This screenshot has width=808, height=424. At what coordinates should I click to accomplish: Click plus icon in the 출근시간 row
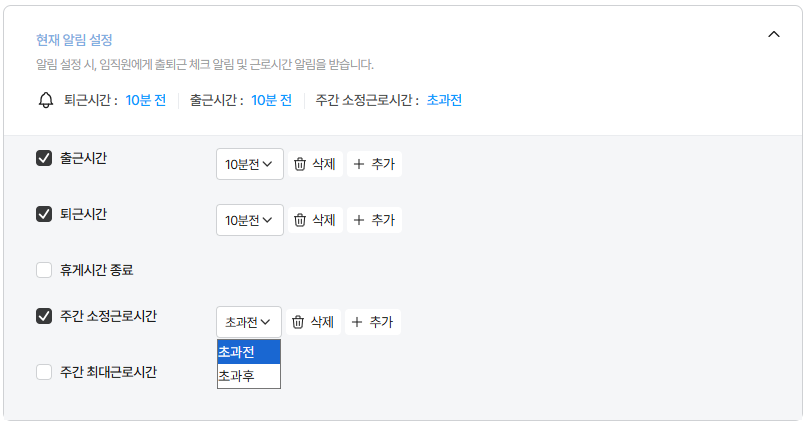[x=359, y=164]
